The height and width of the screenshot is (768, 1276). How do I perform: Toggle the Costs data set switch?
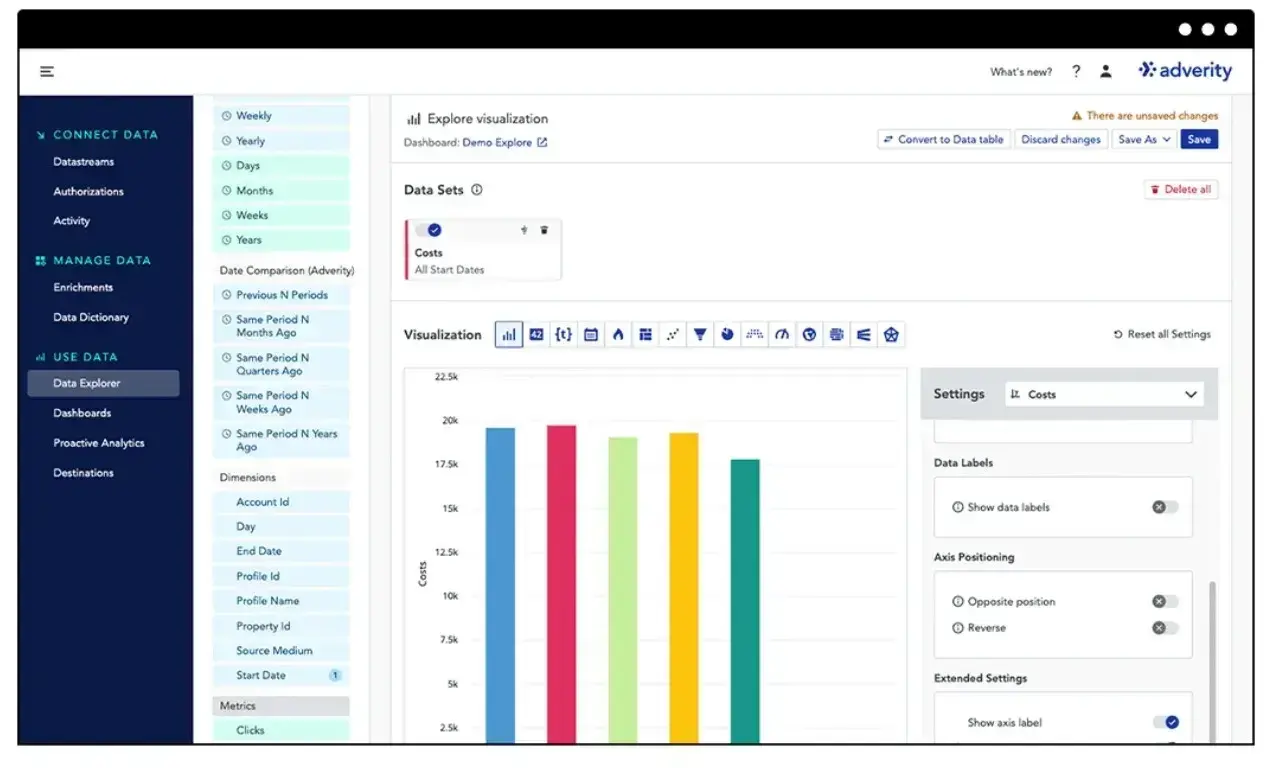click(429, 230)
